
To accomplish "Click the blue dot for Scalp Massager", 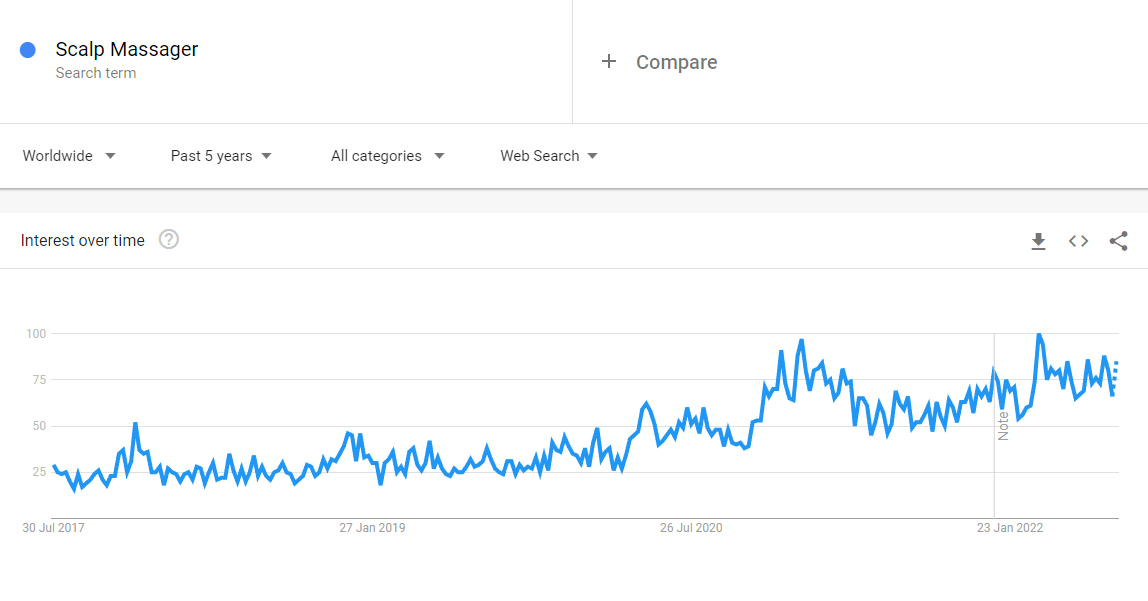I will (x=28, y=50).
